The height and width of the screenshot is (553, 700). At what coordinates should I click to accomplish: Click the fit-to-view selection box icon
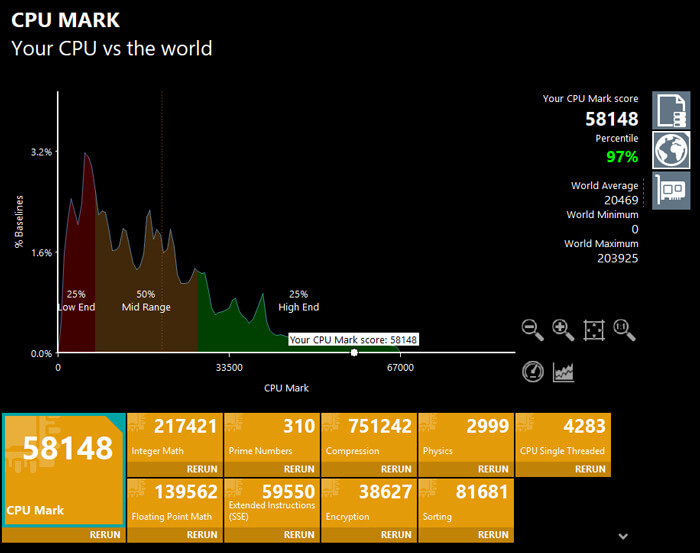point(594,329)
